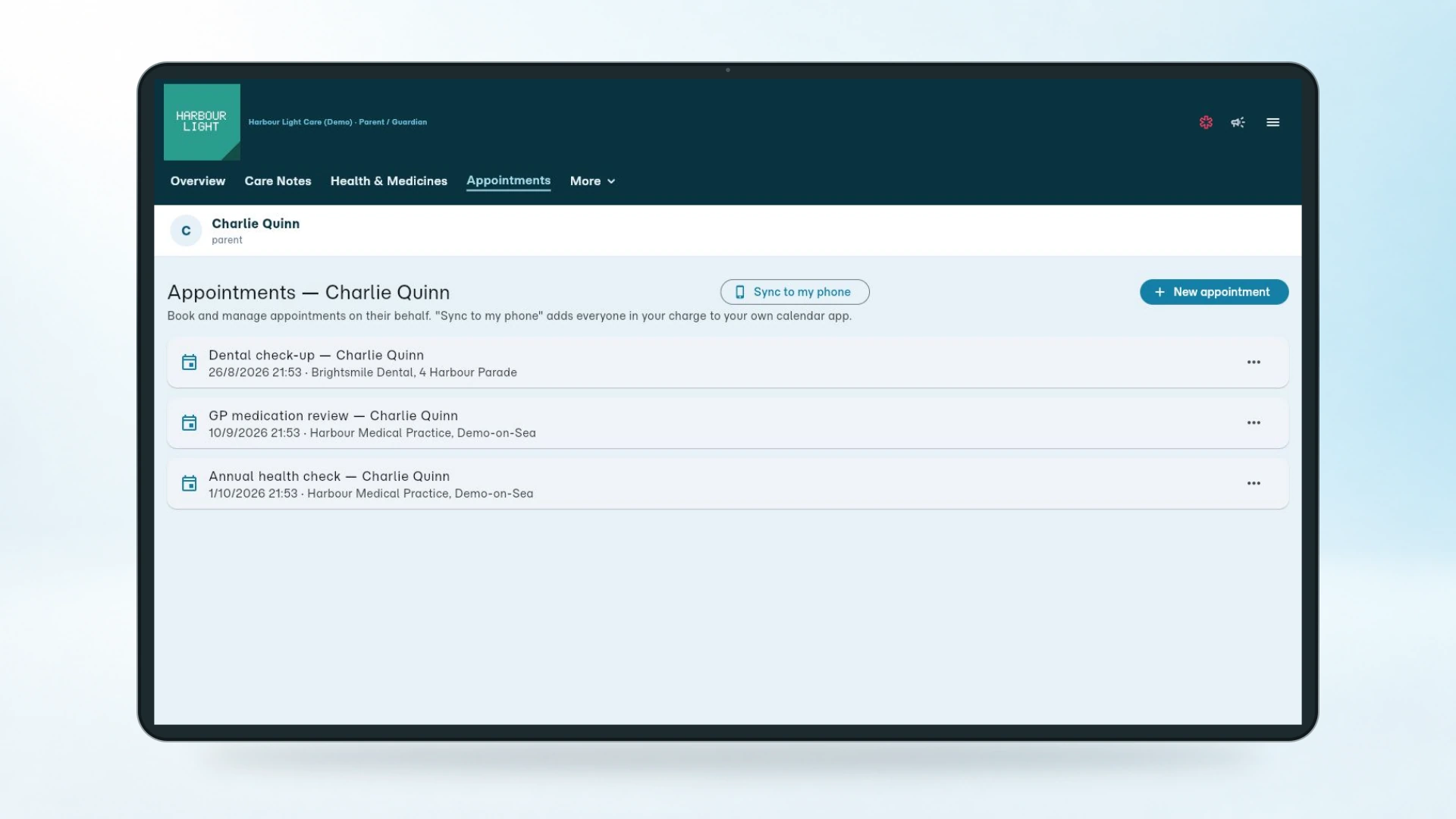1456x819 pixels.
Task: Click calendar icon for Annual health check
Action: pyautogui.click(x=190, y=484)
